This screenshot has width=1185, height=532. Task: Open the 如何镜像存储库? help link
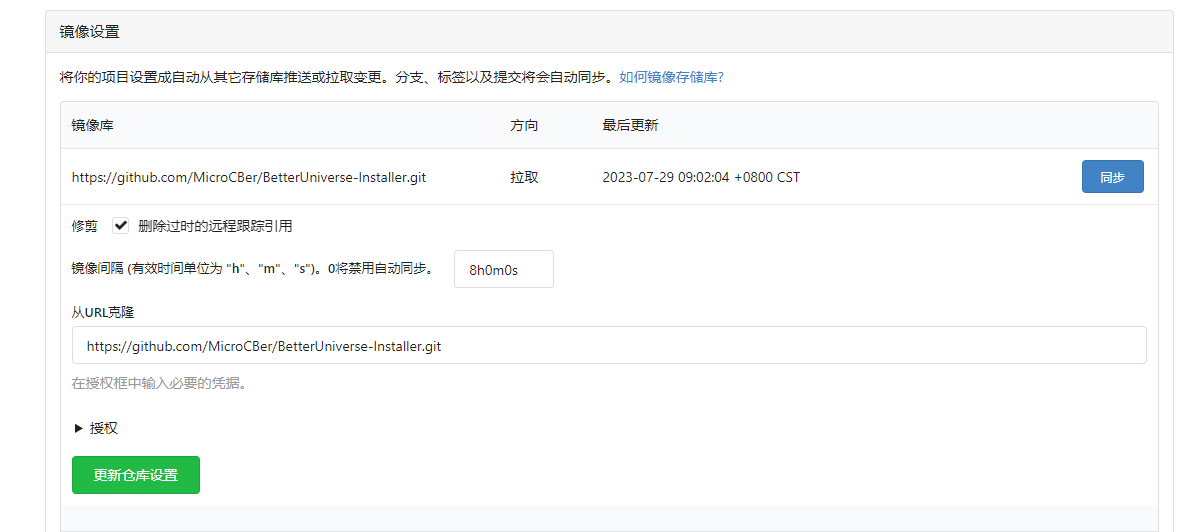pos(671,77)
